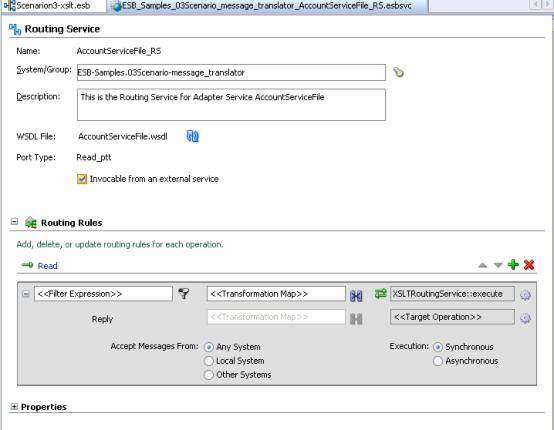Expand the Properties section
Viewport: 554px width, 430px height.
coord(14,407)
